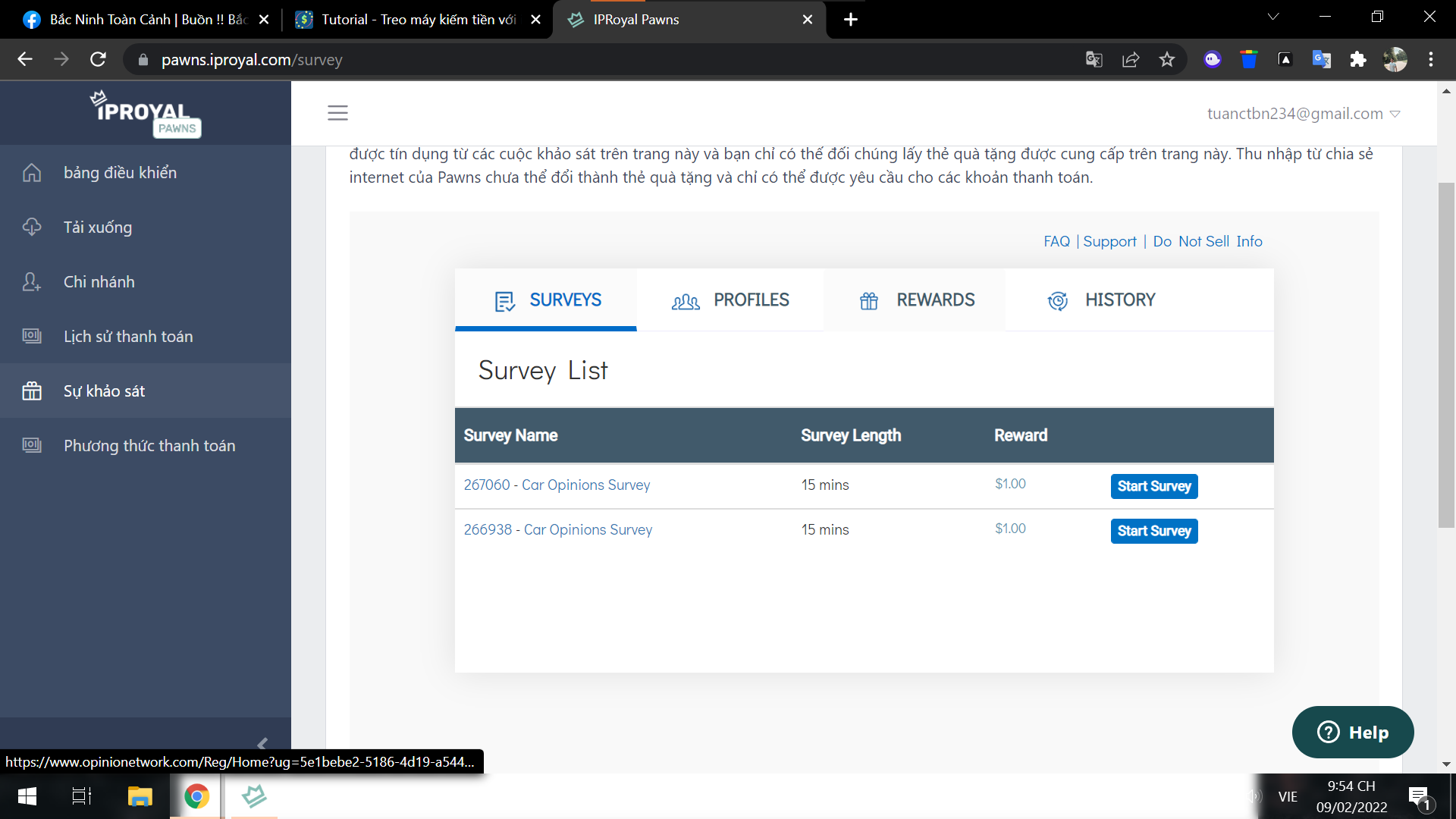The width and height of the screenshot is (1456, 819).
Task: Open the Help chat button
Action: coord(1353,733)
